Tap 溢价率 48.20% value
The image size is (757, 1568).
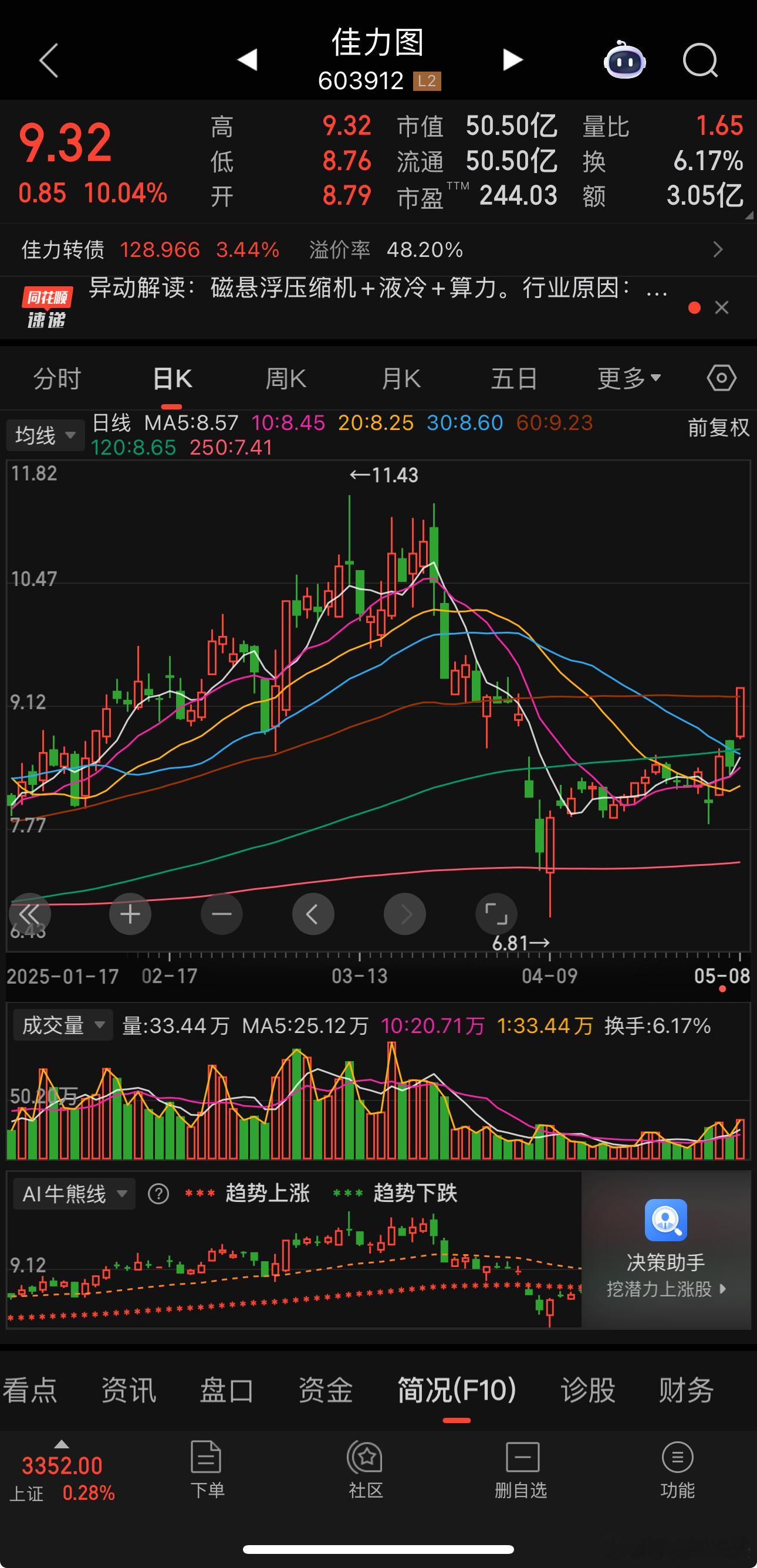pyautogui.click(x=424, y=249)
